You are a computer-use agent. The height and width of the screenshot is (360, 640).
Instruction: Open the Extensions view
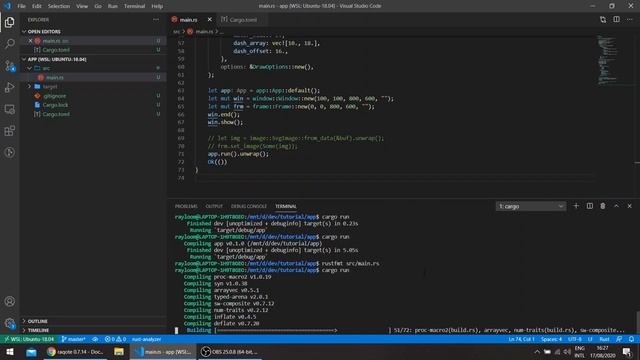[9, 131]
